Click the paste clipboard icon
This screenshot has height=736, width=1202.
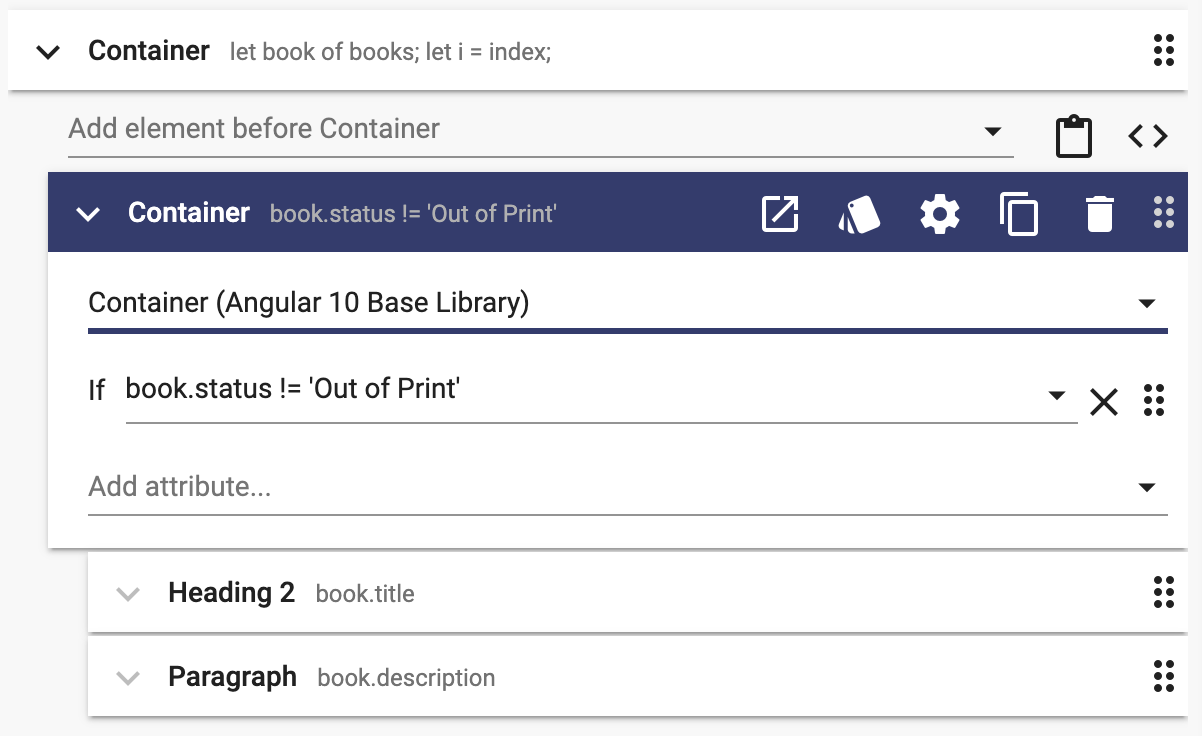pyautogui.click(x=1074, y=136)
